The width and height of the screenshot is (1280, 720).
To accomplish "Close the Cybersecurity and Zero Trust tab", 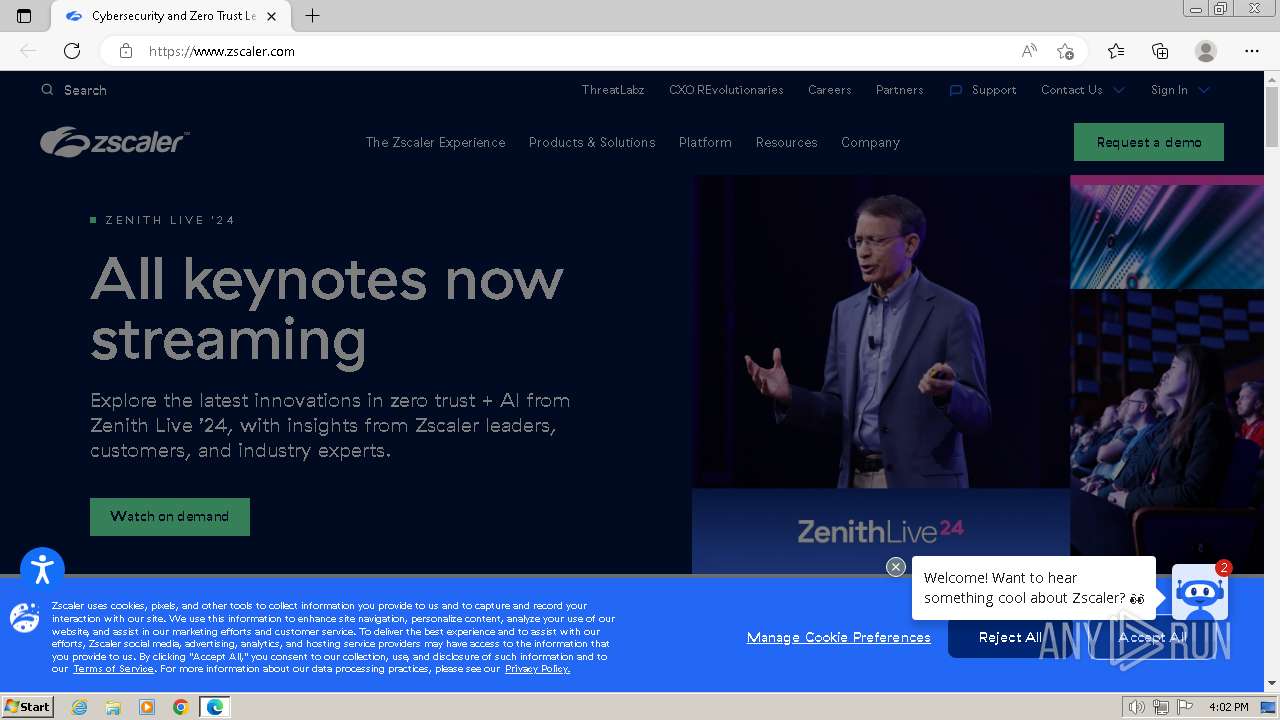I will click(x=271, y=16).
